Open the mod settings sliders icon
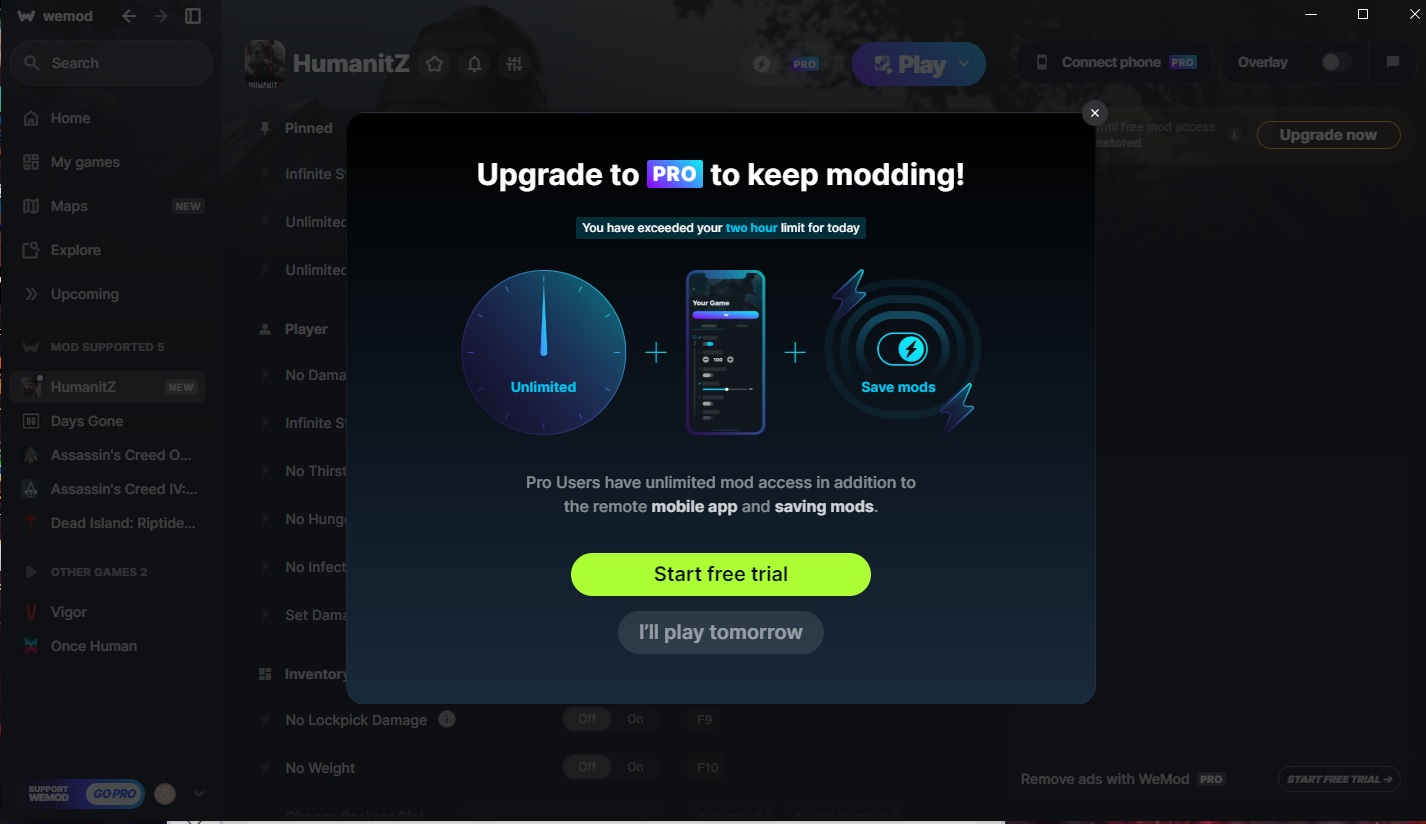This screenshot has height=824, width=1426. click(x=515, y=64)
